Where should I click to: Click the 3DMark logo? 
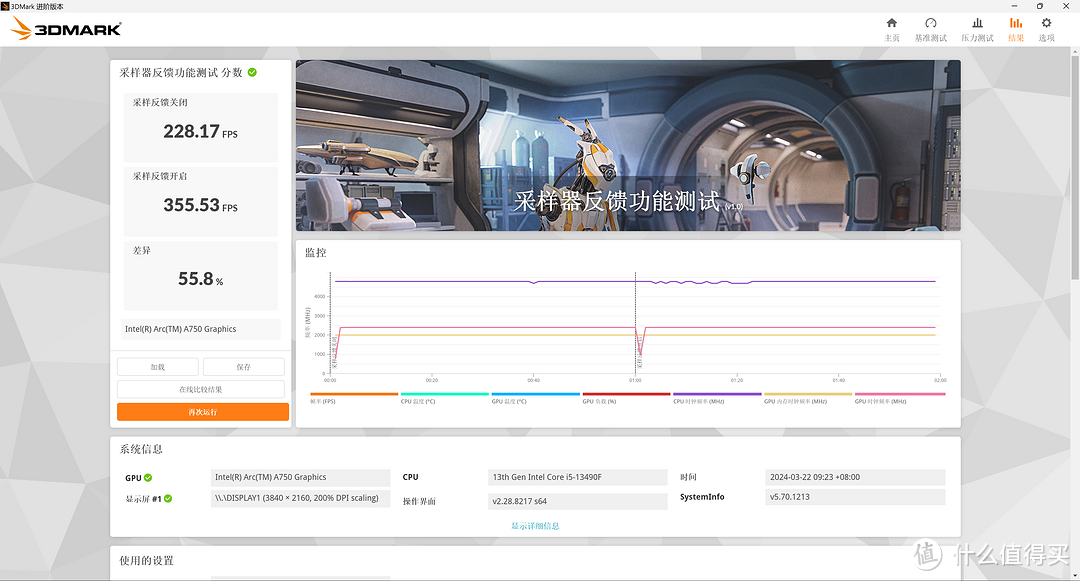coord(66,29)
